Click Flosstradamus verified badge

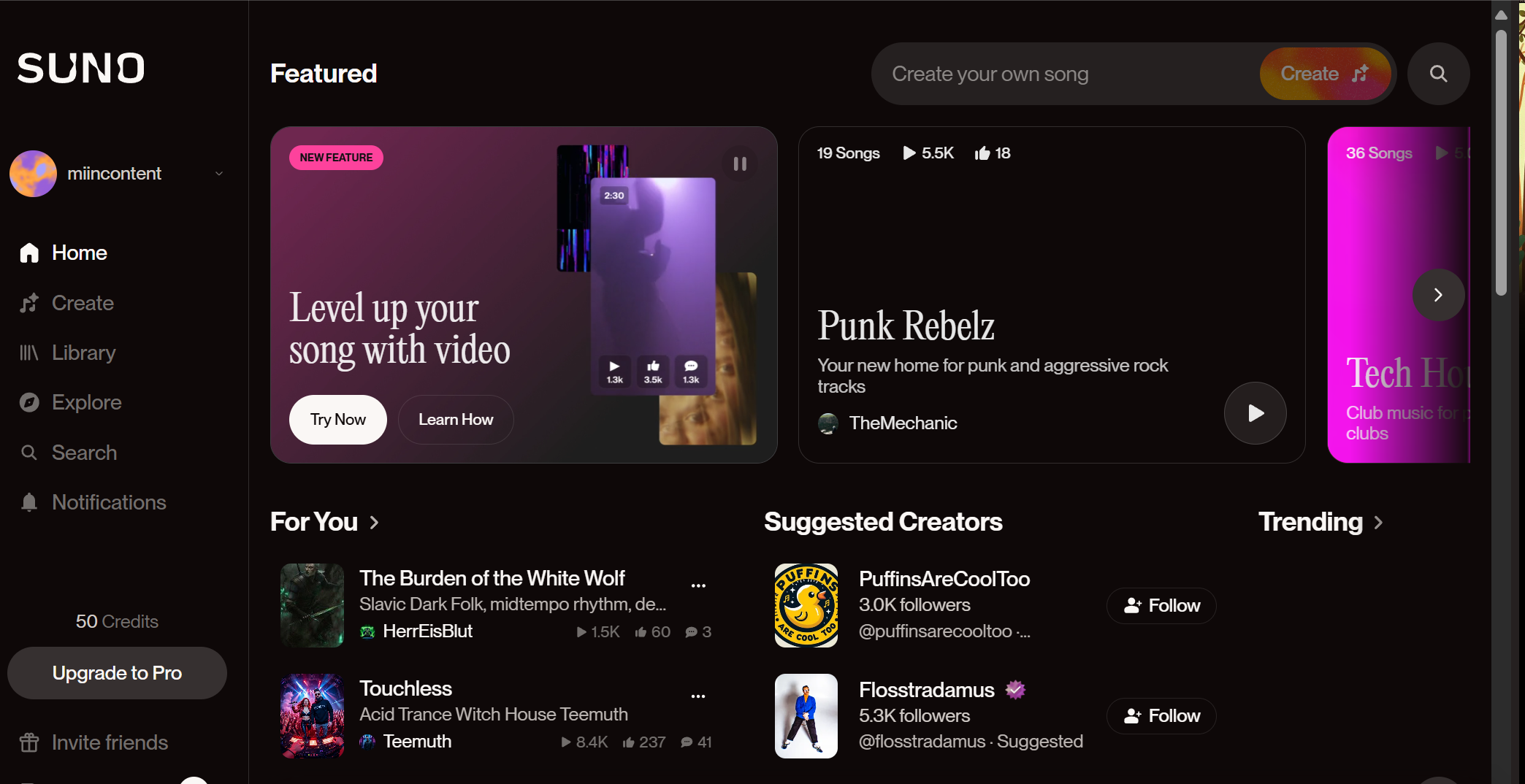click(x=1015, y=689)
